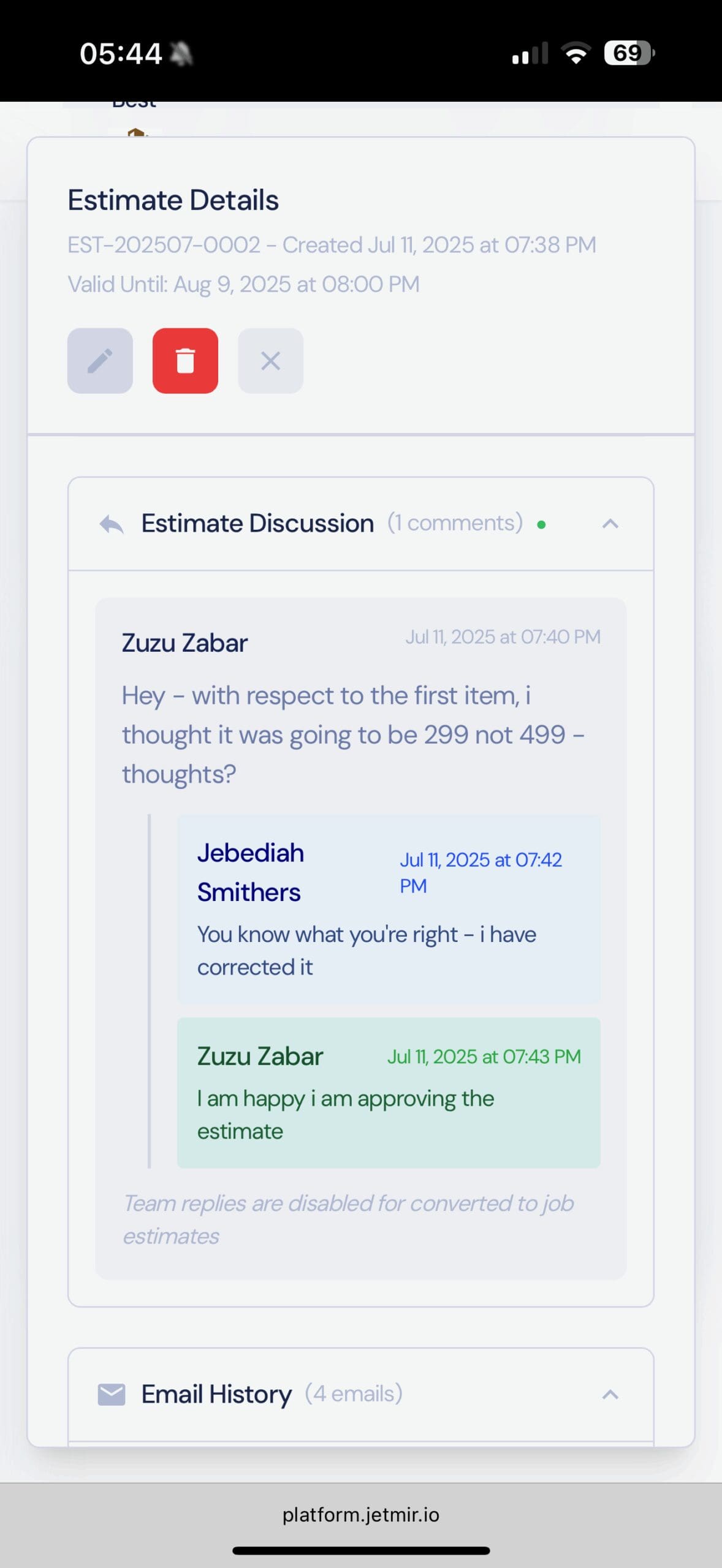Tap the Valid Until date text
Screen dimensions: 722x1568
pos(243,284)
